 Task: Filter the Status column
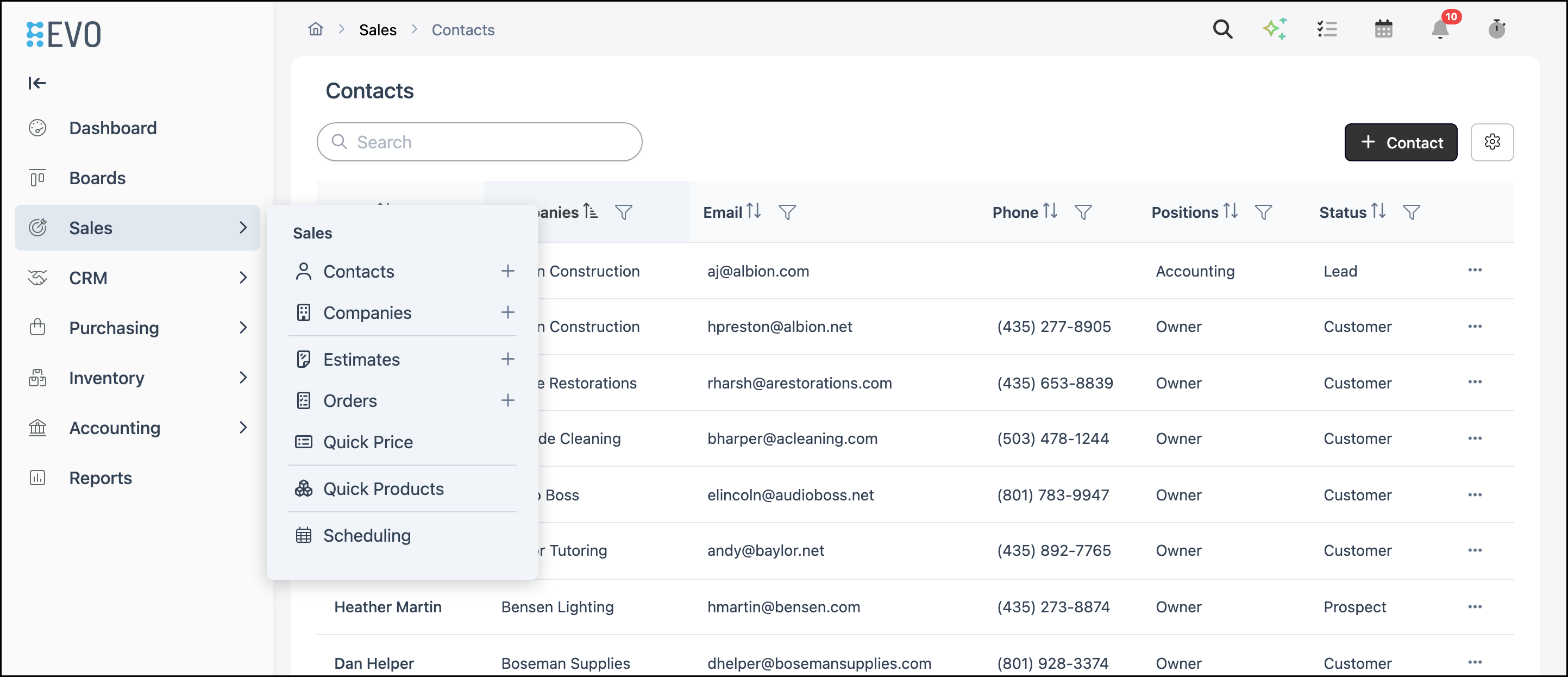point(1411,212)
